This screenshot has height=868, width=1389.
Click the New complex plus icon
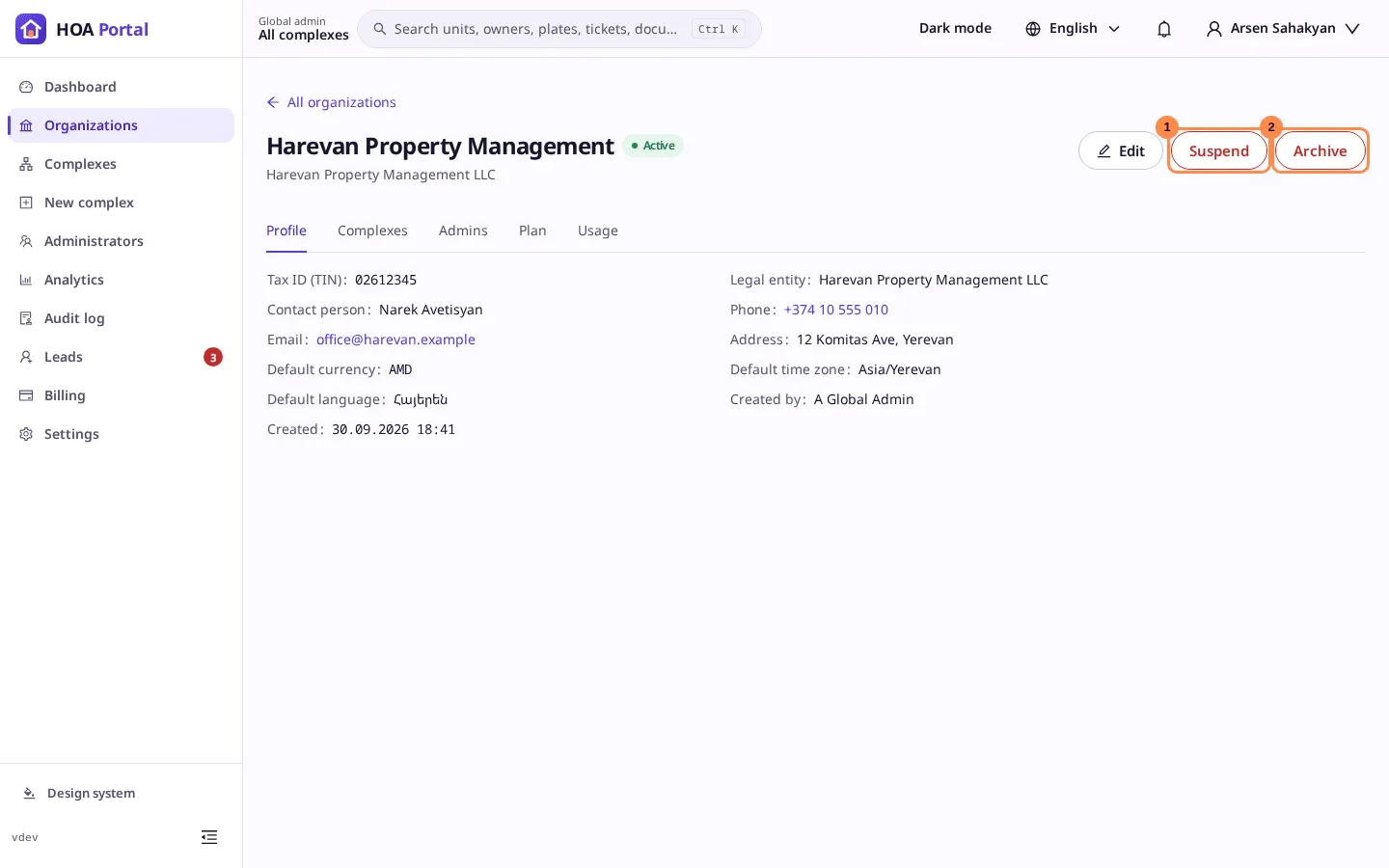(x=26, y=203)
